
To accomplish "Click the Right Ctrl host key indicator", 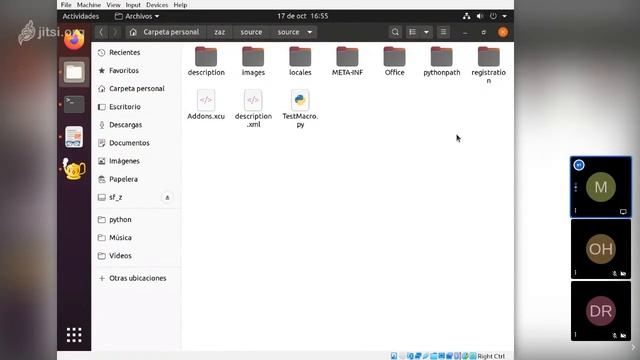I will click(x=491, y=356).
